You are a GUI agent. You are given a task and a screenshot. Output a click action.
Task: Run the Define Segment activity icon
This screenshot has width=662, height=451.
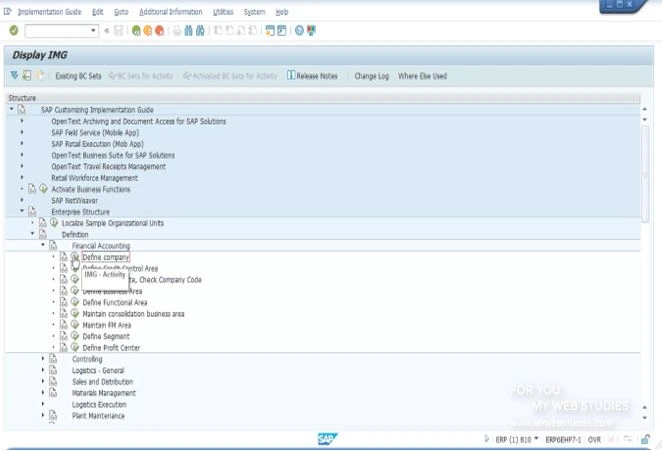tap(74, 337)
